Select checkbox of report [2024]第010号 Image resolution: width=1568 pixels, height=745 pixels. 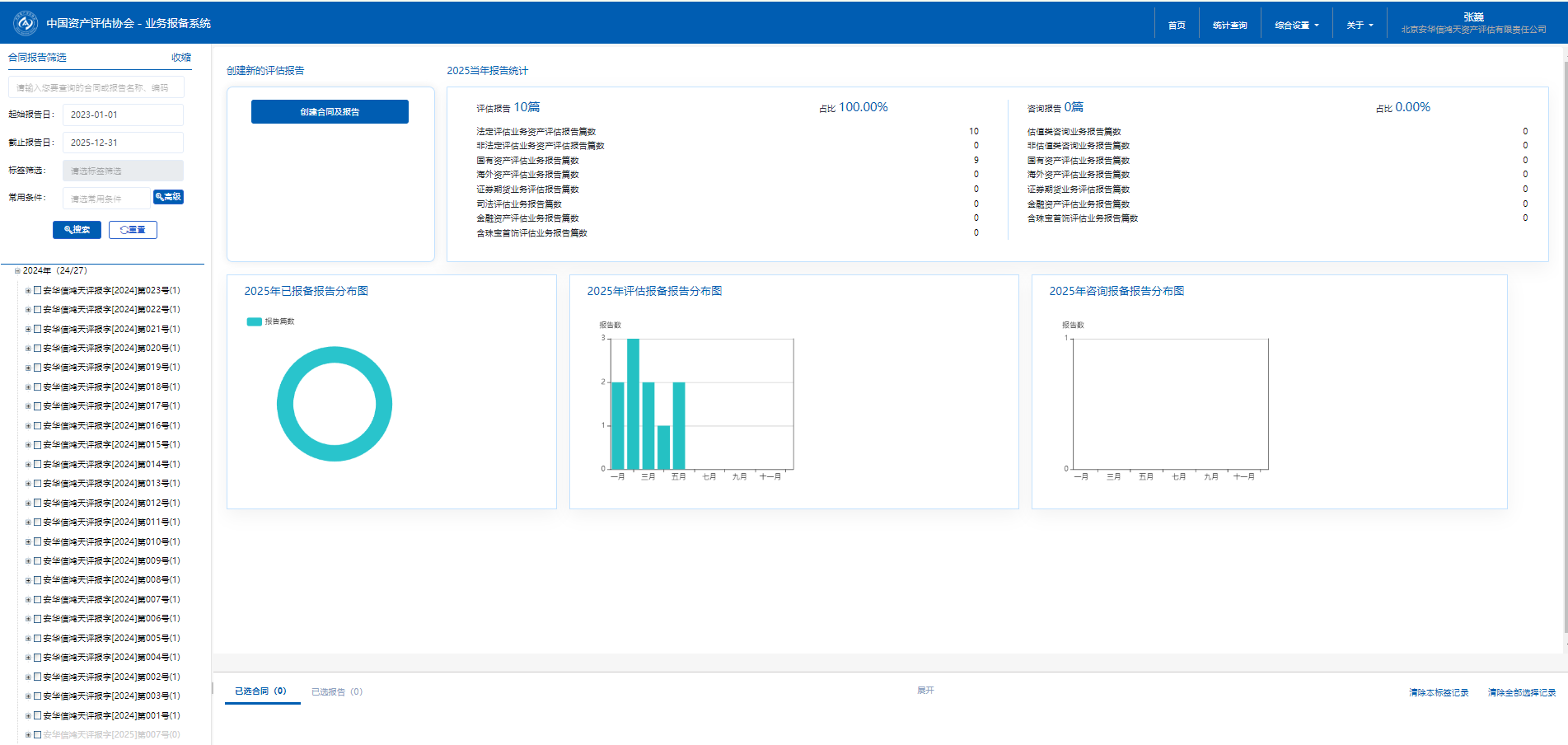tap(37, 541)
